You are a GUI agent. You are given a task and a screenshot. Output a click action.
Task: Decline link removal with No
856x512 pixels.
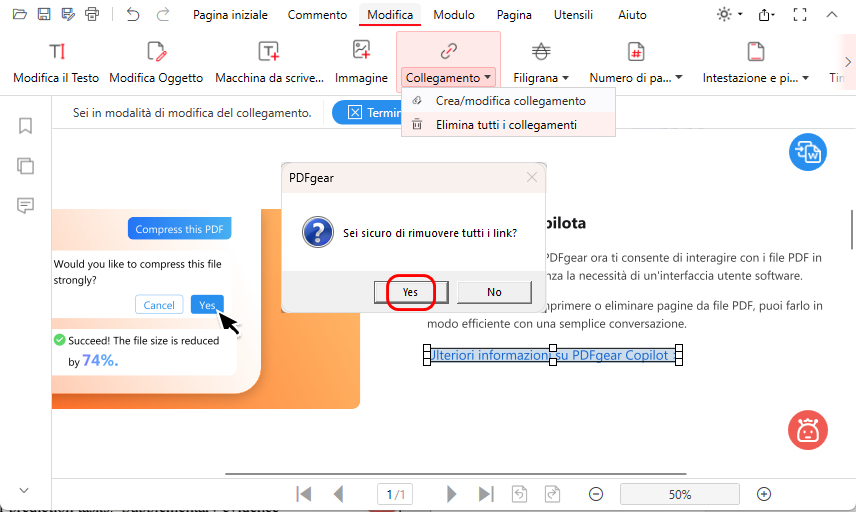coord(494,292)
